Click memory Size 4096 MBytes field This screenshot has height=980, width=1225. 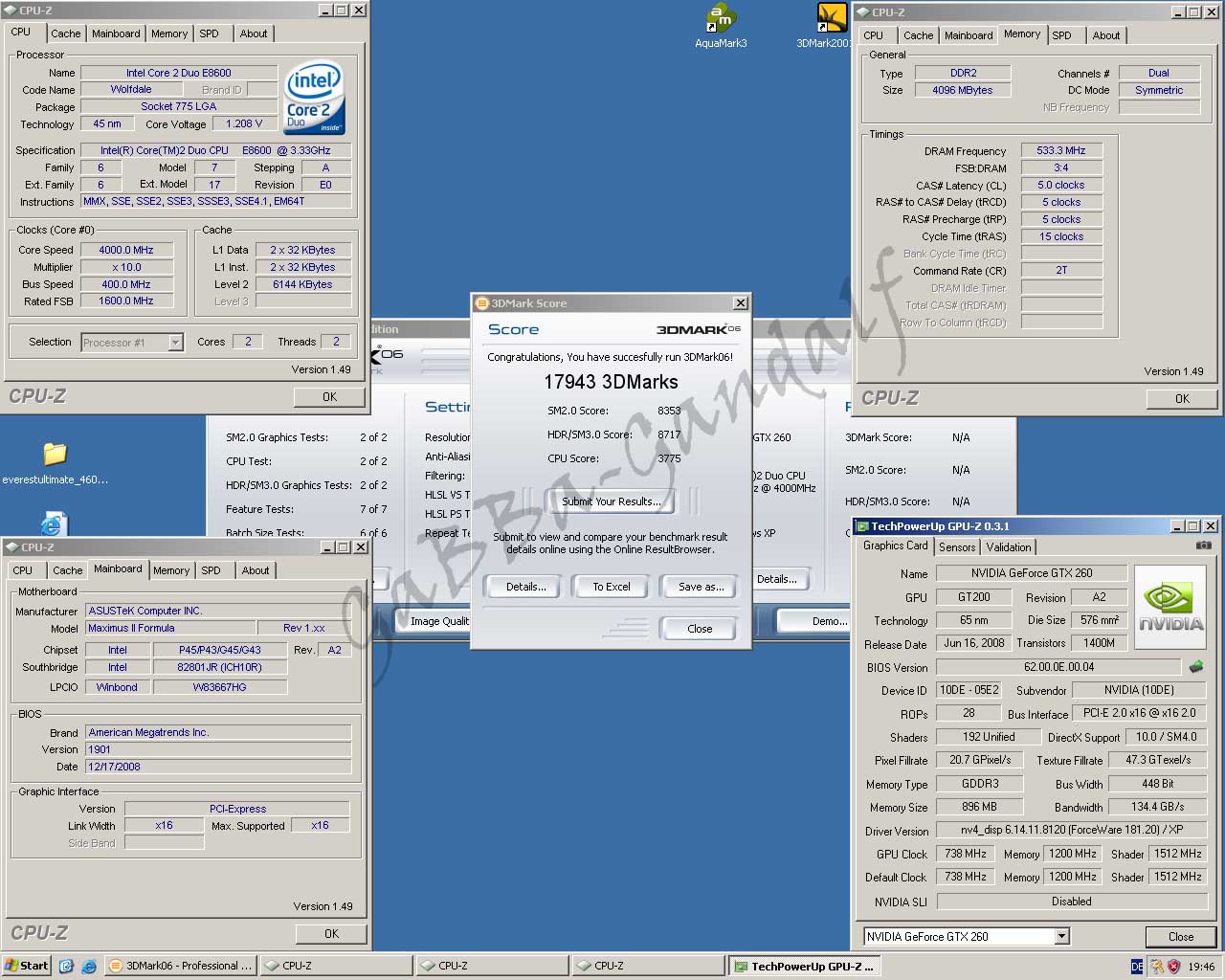click(x=963, y=90)
